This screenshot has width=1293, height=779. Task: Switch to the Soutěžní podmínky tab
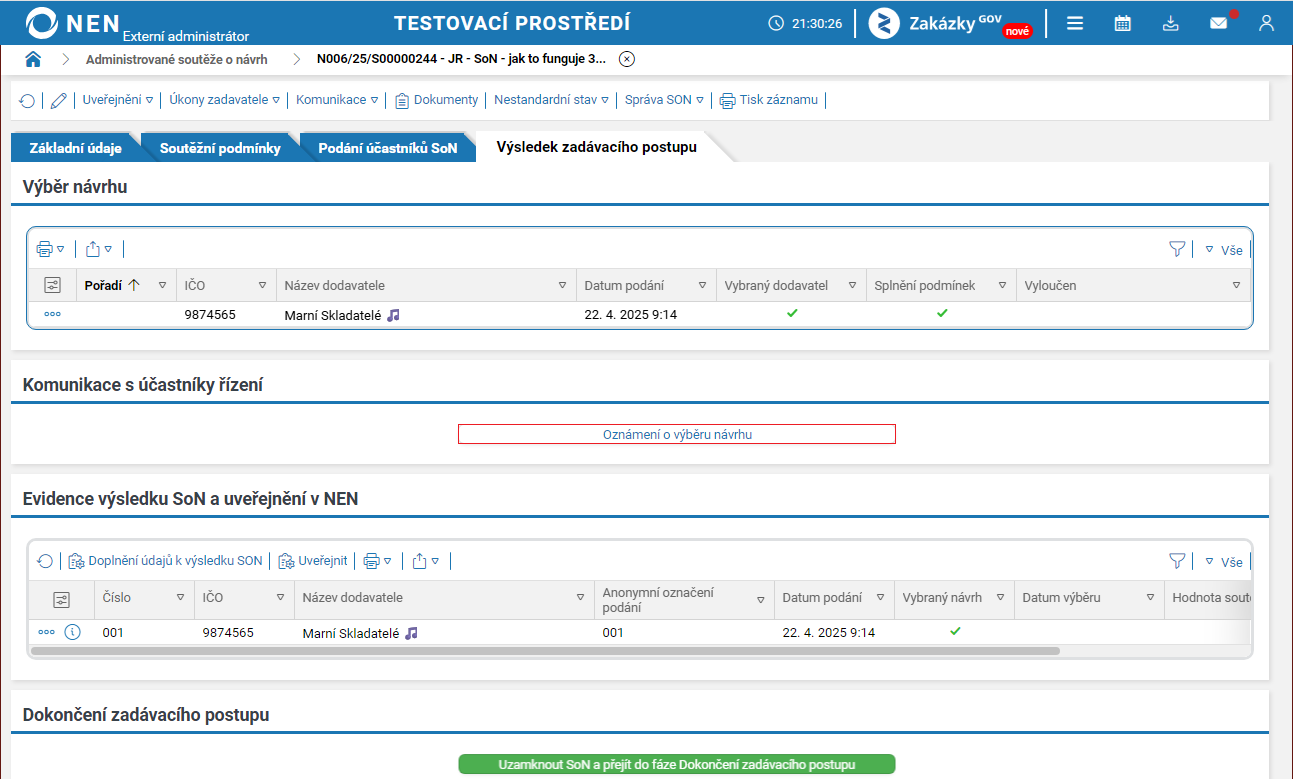tap(220, 148)
